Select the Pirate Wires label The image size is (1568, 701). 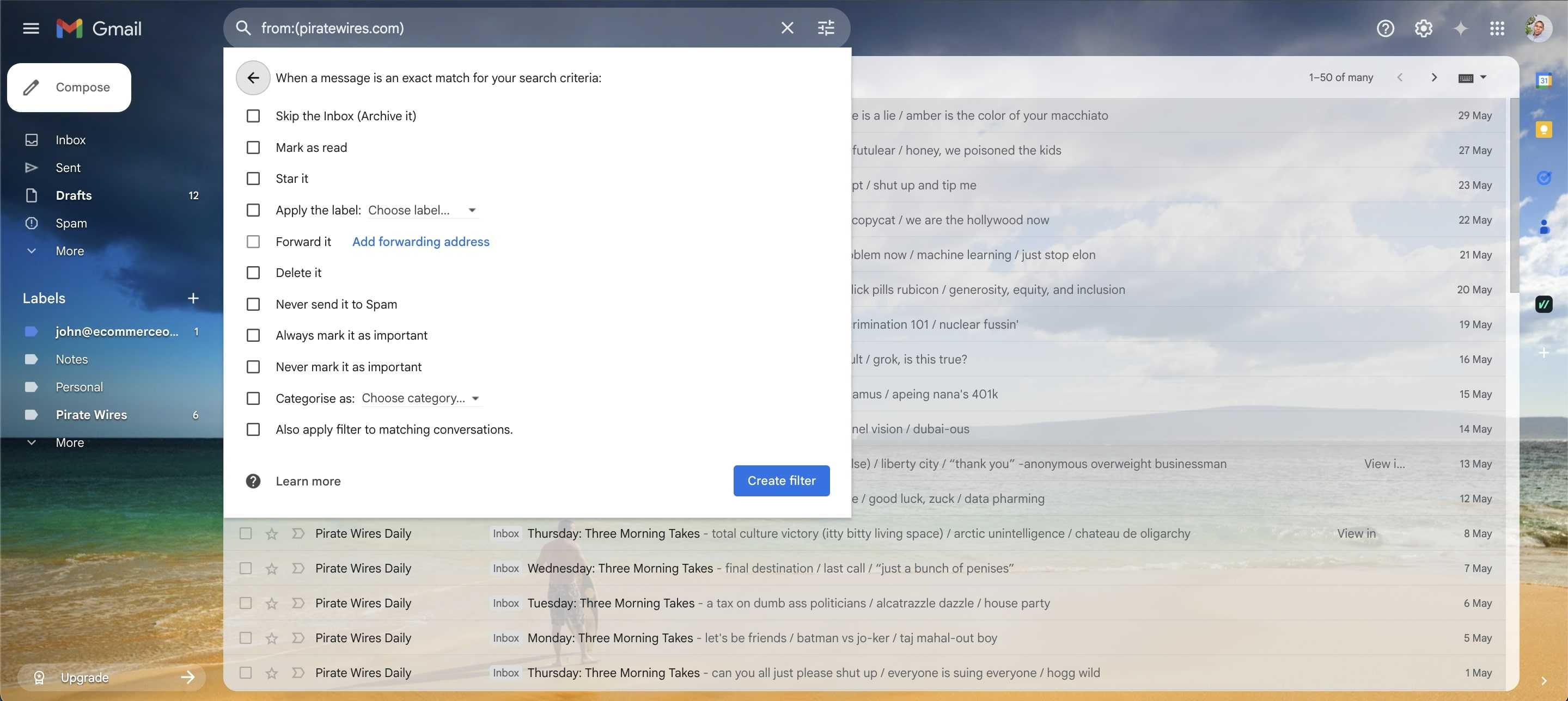pos(91,415)
